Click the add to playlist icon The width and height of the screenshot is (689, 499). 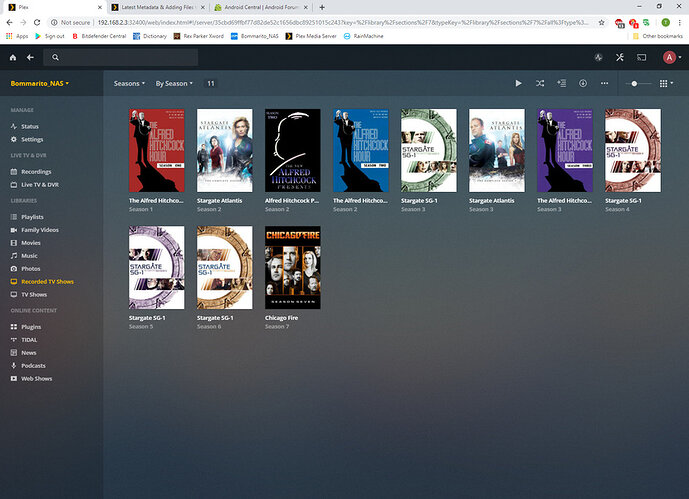coord(562,83)
